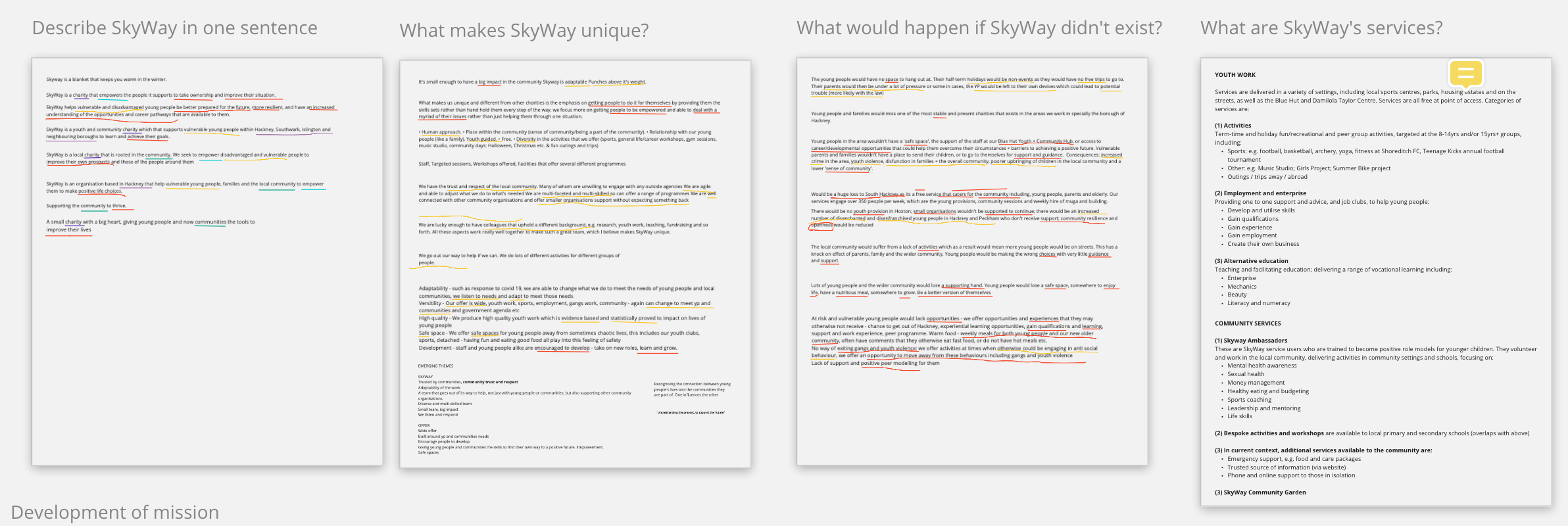Screen dimensions: 1568x526
Task: Click '(2) Bespoke activities and workshops' line
Action: tap(1372, 433)
